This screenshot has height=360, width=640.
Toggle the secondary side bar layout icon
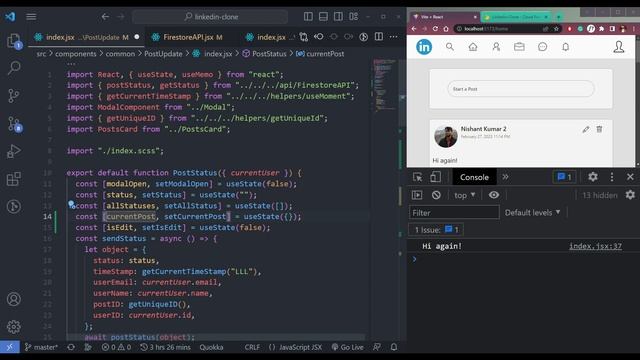coord(338,16)
